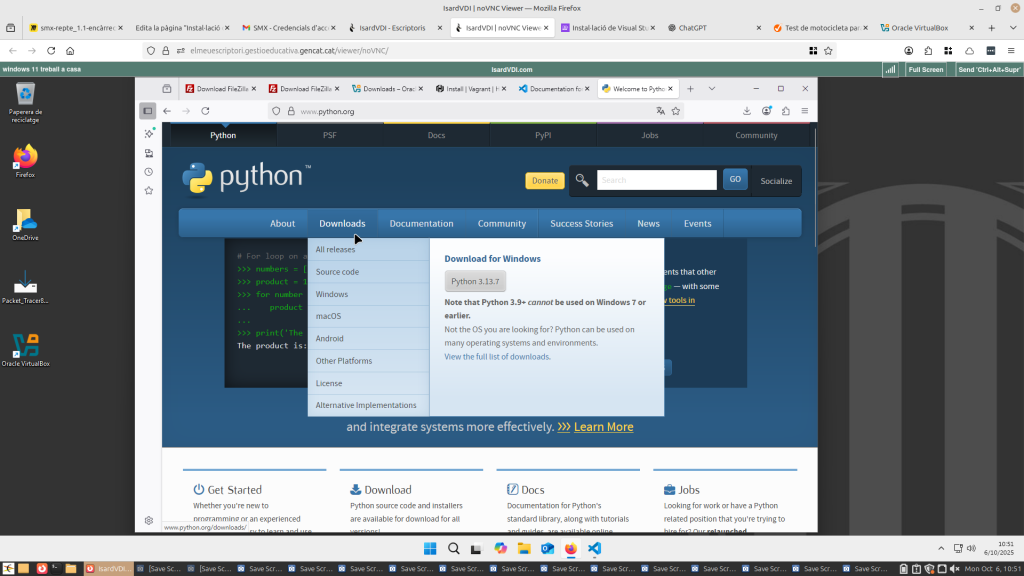The height and width of the screenshot is (576, 1024).
Task: Click the python.org search input field
Action: 656,180
